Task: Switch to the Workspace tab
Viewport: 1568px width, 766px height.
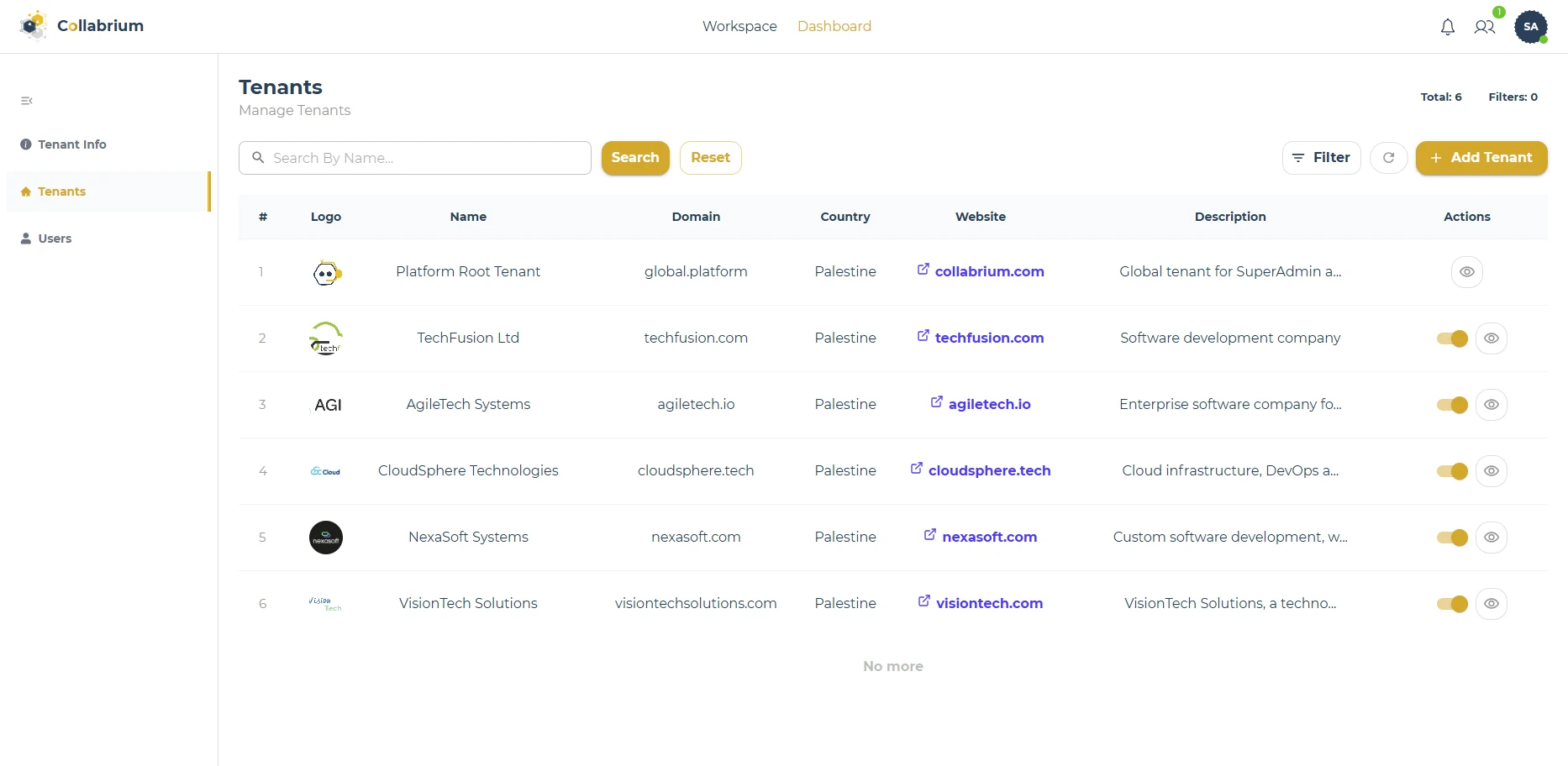Action: (739, 27)
